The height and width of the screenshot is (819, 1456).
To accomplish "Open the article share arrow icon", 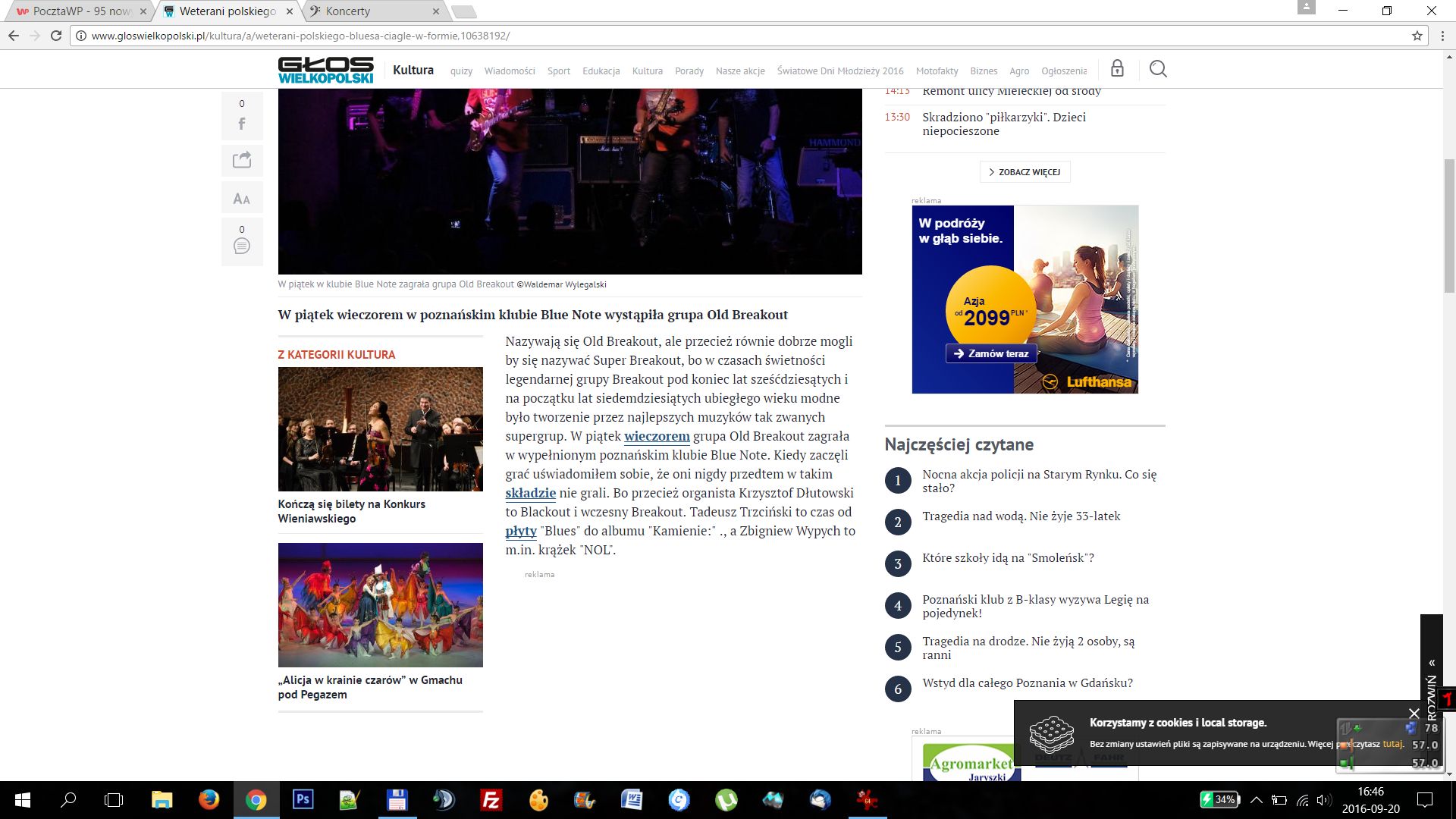I will click(242, 160).
